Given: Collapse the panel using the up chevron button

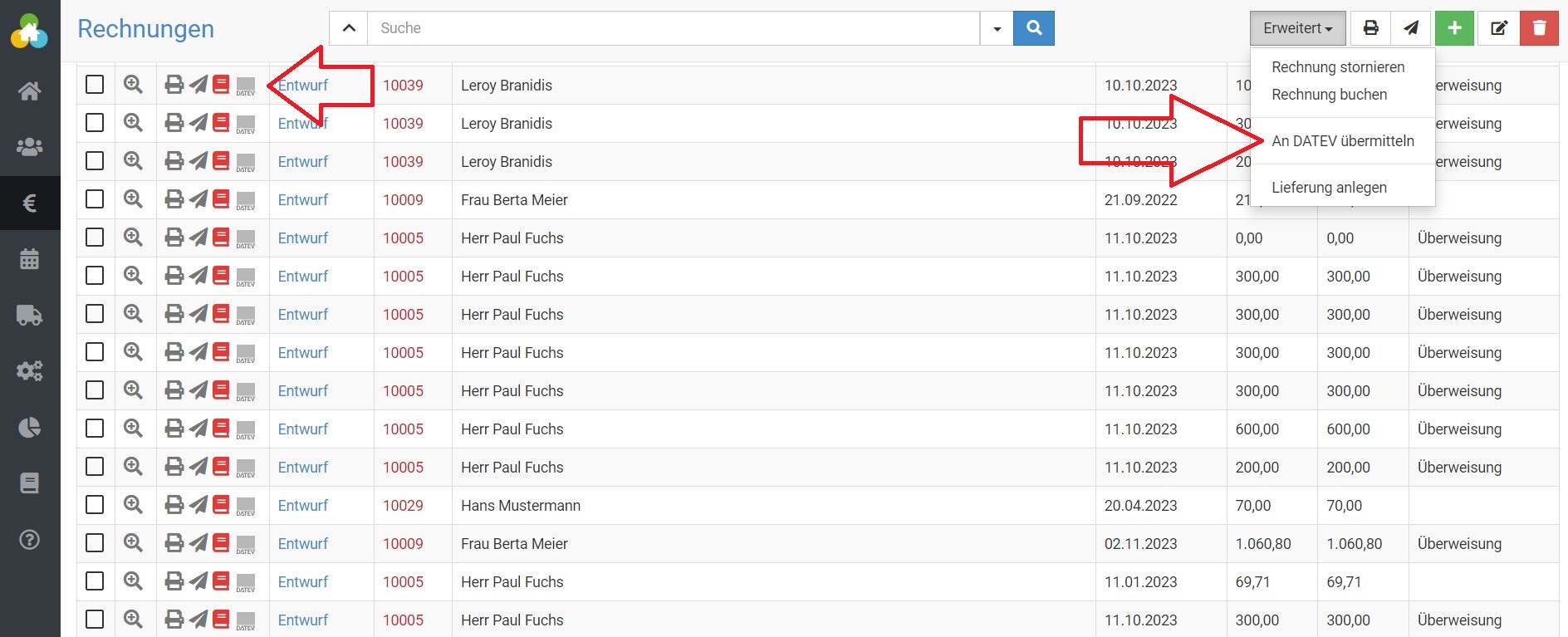Looking at the screenshot, I should pyautogui.click(x=349, y=28).
